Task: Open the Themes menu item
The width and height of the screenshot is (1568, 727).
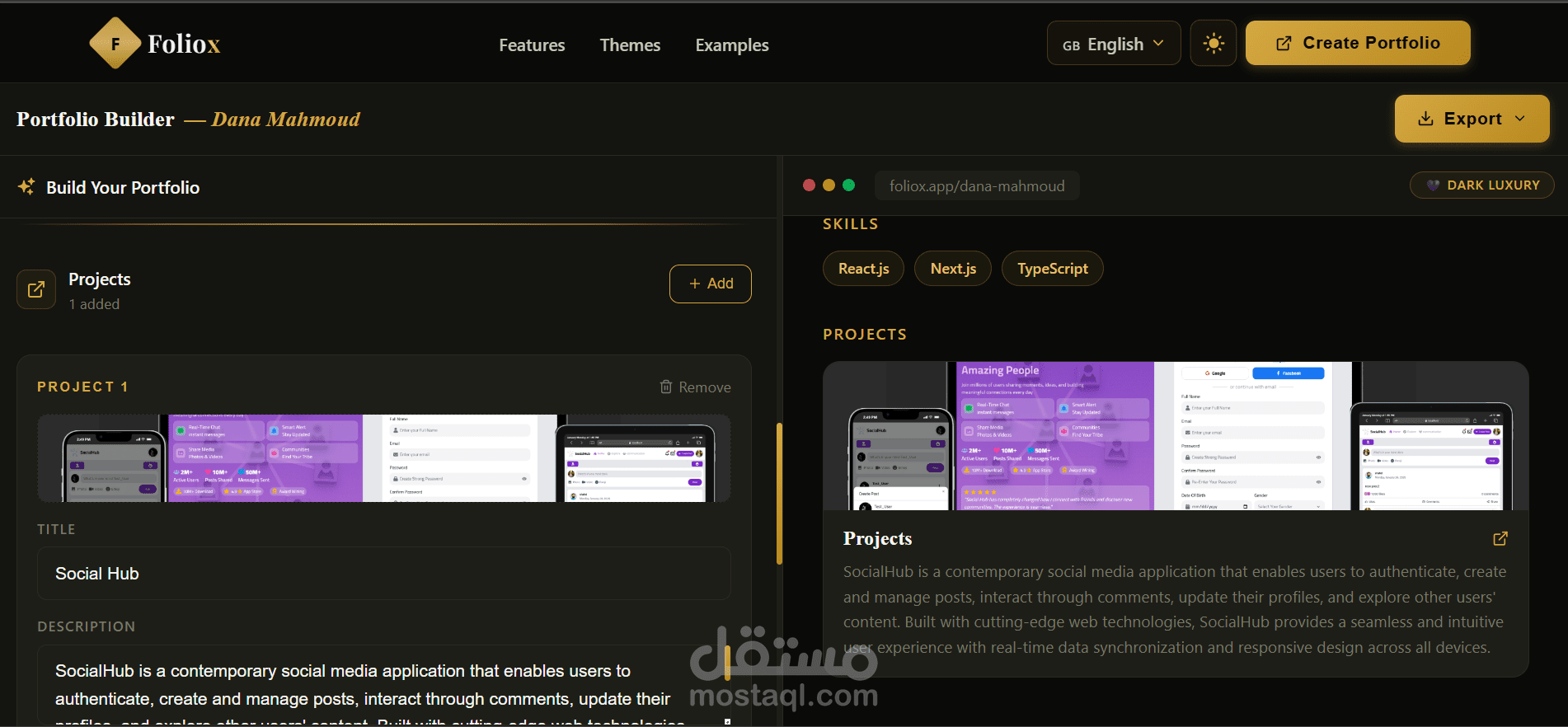Action: click(630, 45)
